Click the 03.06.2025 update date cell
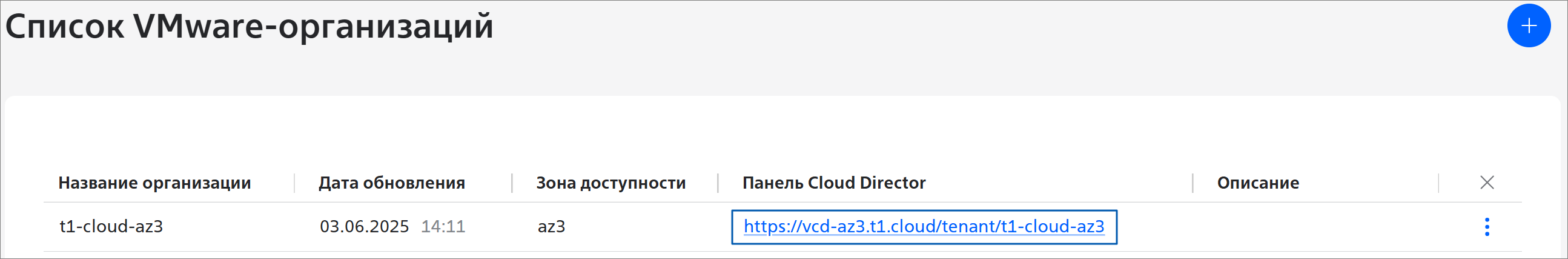The width and height of the screenshot is (1568, 259). 364,227
